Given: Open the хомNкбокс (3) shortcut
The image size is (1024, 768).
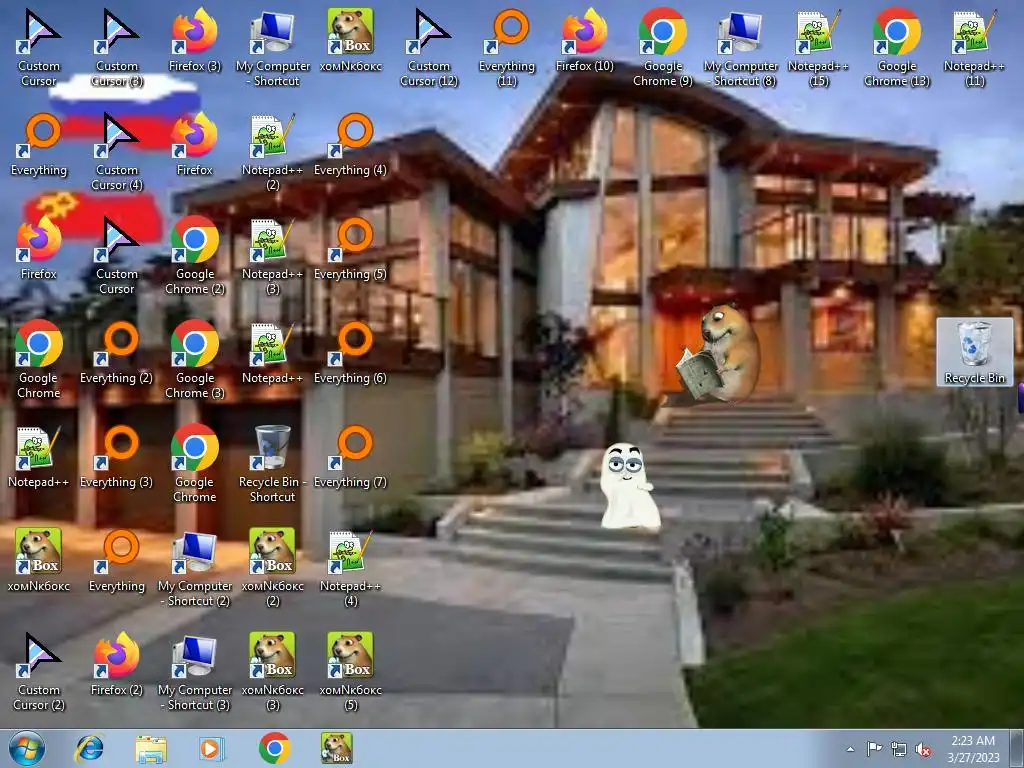Looking at the screenshot, I should pyautogui.click(x=272, y=671).
